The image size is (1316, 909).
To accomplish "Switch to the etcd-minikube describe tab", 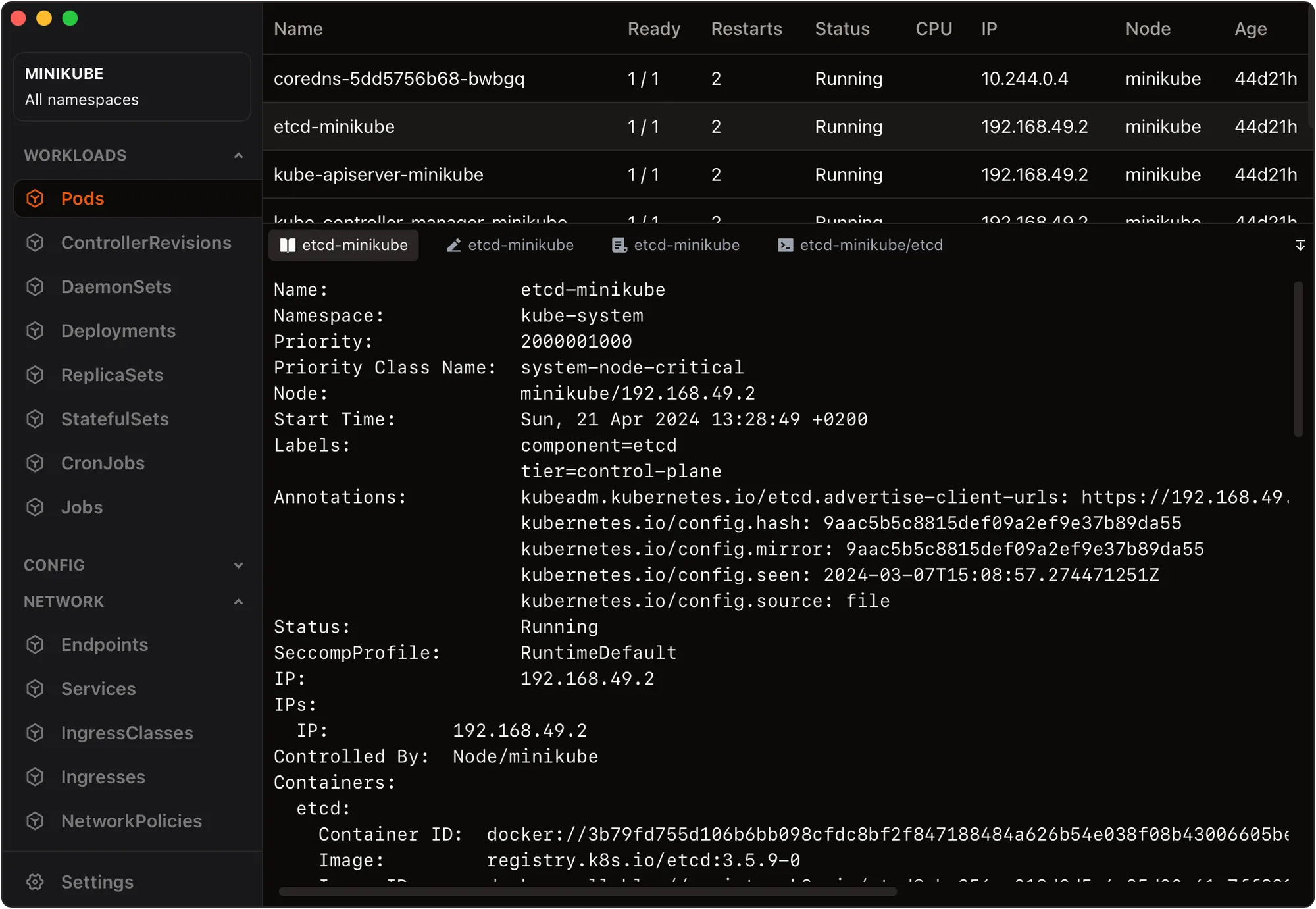I will (x=343, y=245).
